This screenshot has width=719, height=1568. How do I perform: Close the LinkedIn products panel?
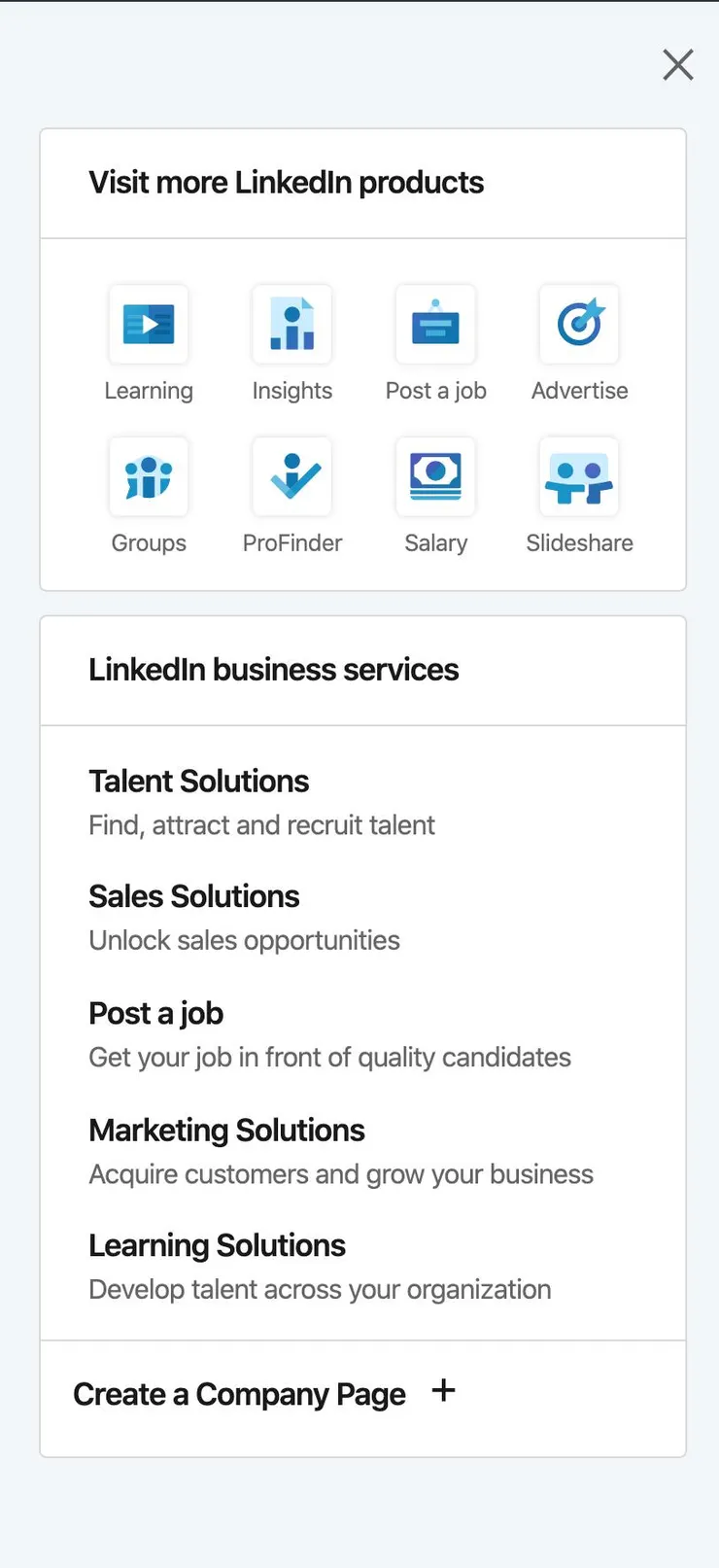point(678,65)
